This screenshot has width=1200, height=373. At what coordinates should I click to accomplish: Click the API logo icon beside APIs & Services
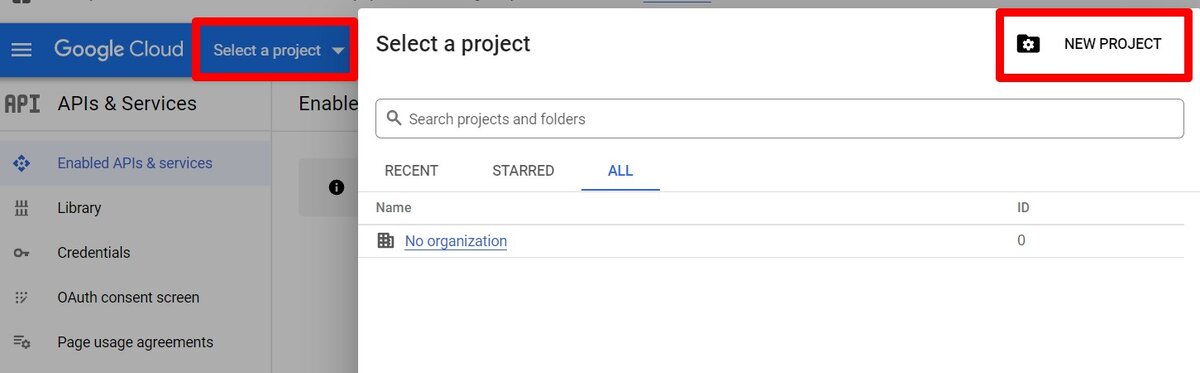[x=22, y=104]
